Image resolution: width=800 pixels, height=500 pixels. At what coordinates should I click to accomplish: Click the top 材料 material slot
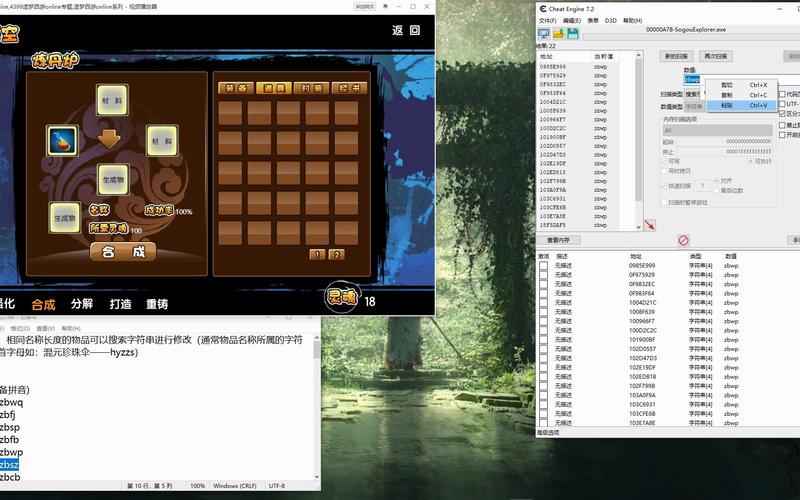pos(112,101)
